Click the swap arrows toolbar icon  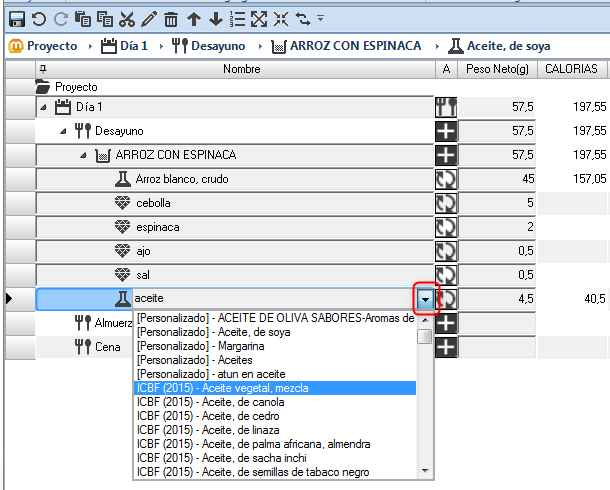click(303, 19)
